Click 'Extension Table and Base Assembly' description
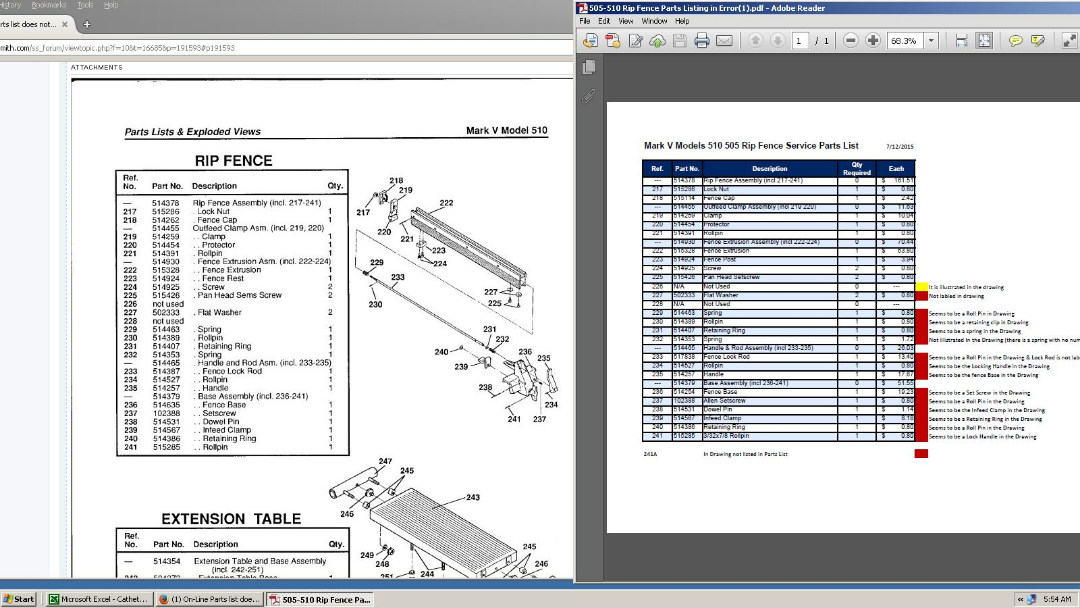 (x=260, y=561)
